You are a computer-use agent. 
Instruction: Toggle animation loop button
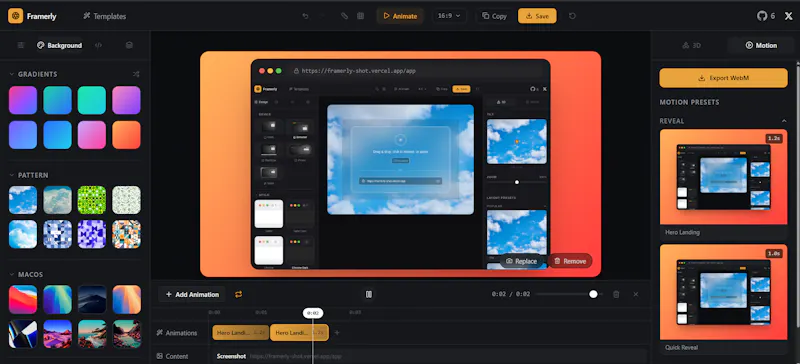tap(238, 294)
